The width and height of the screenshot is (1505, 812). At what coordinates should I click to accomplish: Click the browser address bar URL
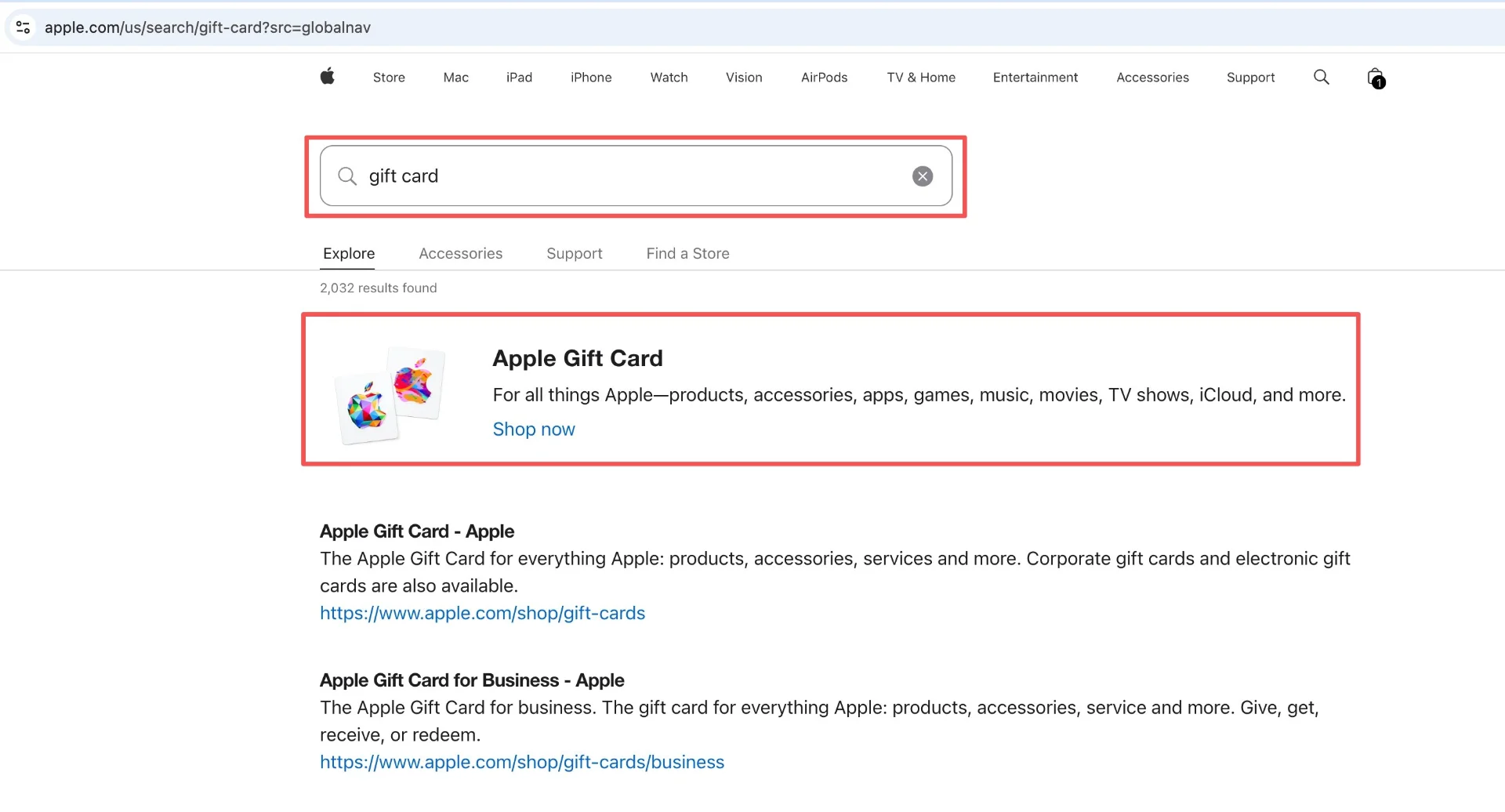208,27
